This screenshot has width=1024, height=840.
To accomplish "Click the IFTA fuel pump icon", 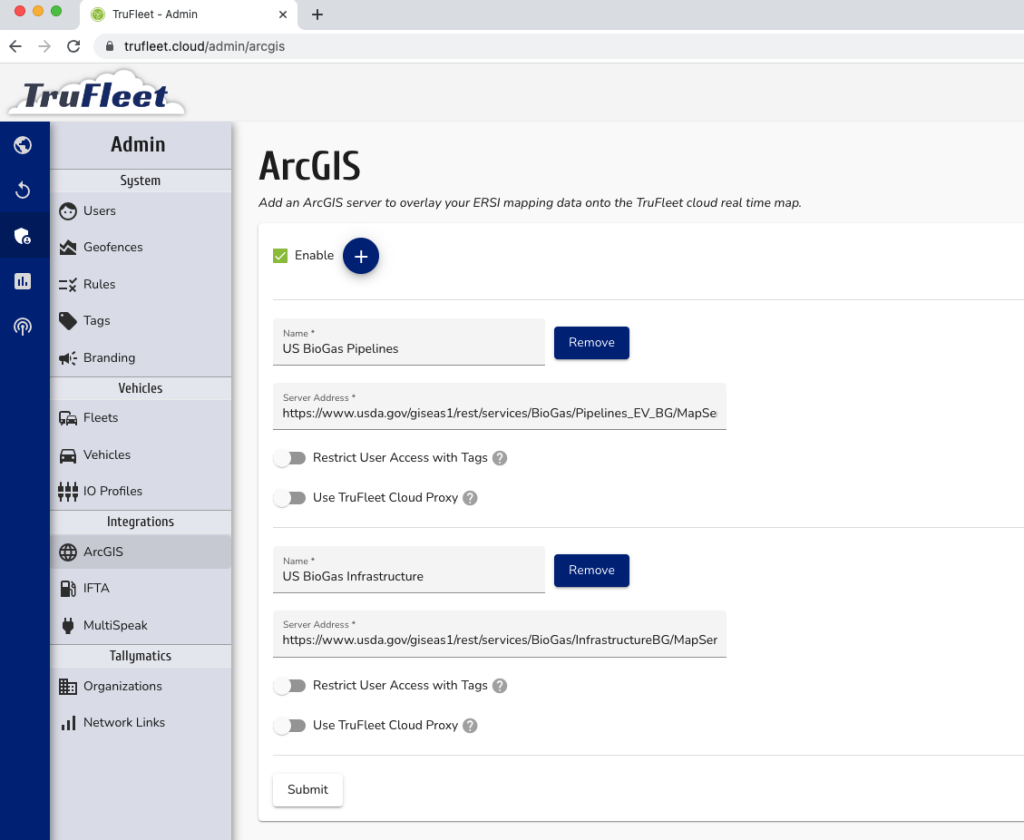I will coord(68,589).
